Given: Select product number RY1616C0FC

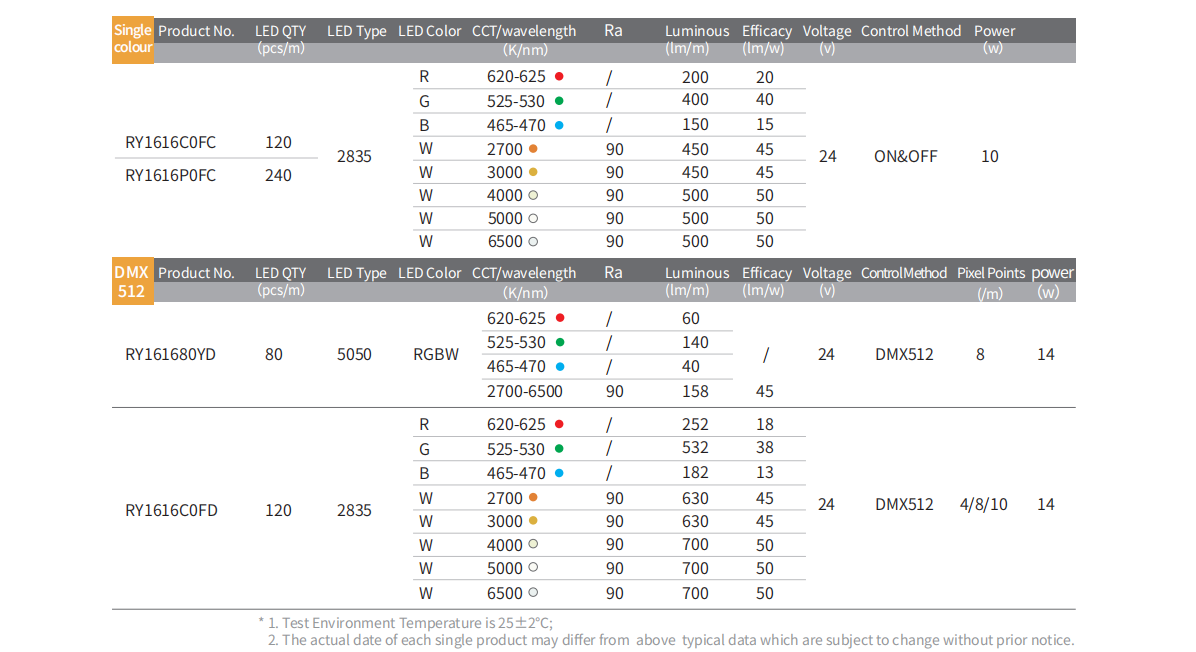Looking at the screenshot, I should click(x=170, y=143).
